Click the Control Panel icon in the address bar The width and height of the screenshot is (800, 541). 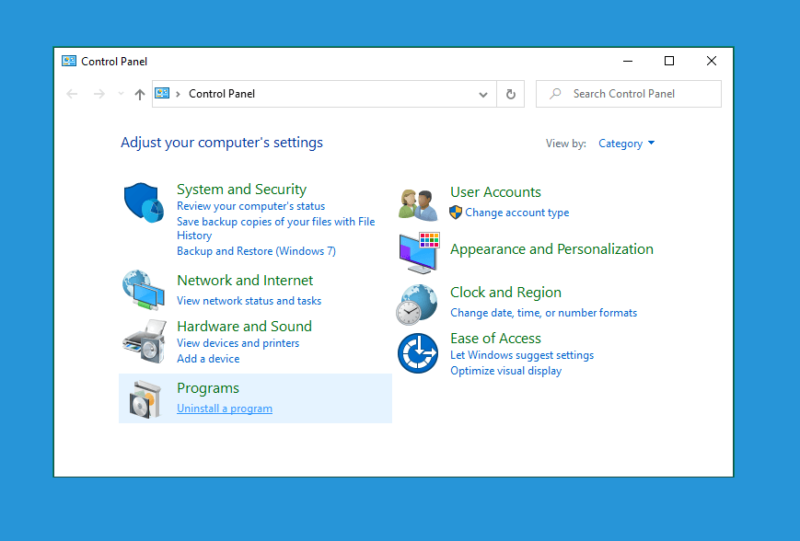(x=162, y=93)
